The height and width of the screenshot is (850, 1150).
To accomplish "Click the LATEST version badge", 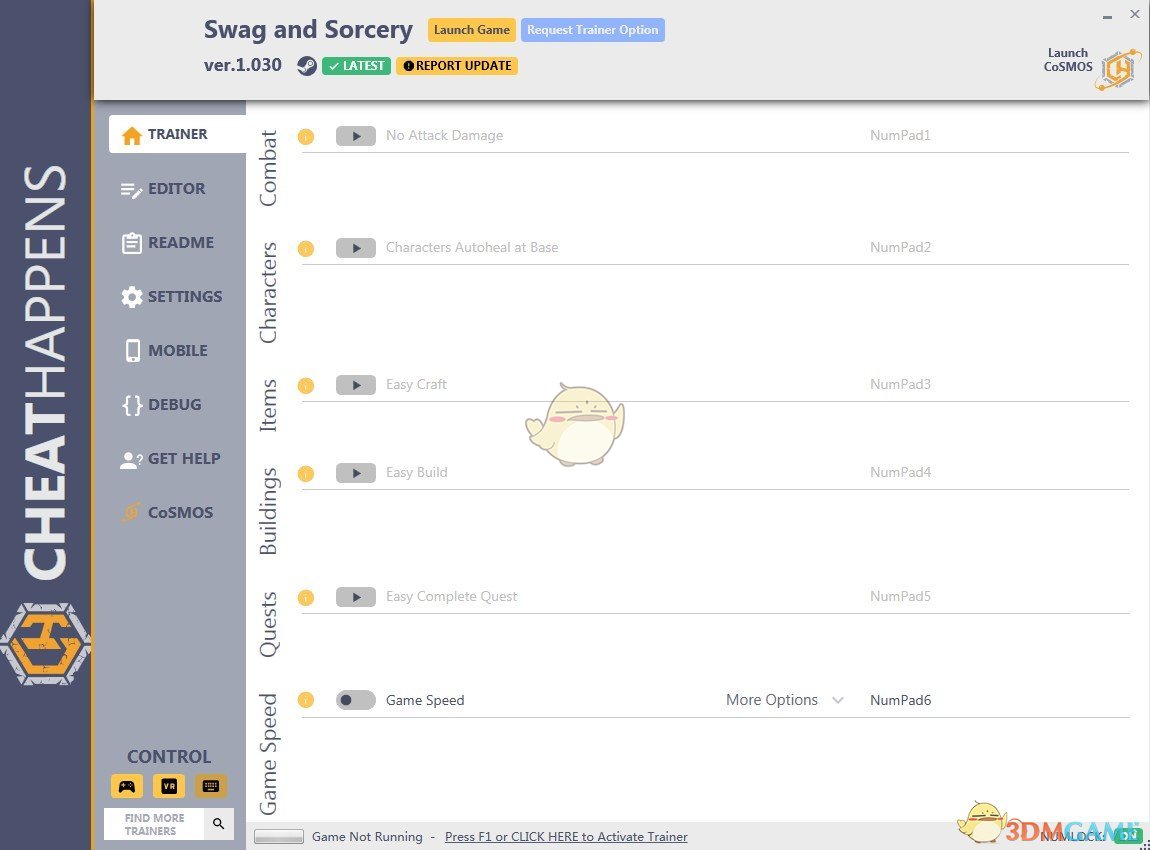I will [356, 66].
